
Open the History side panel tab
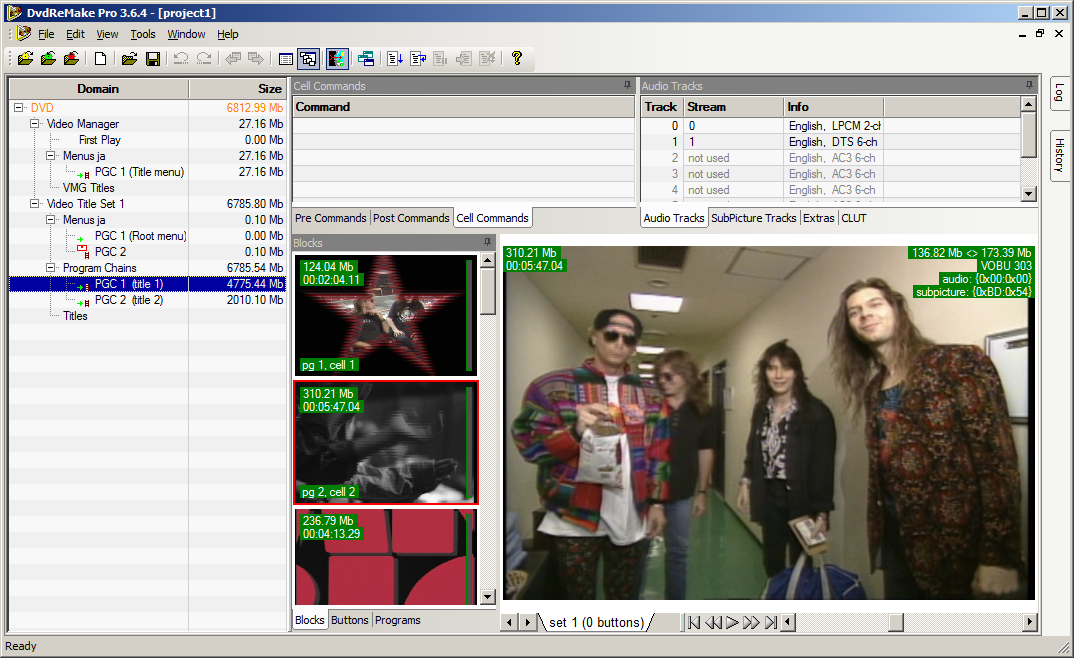(1060, 155)
